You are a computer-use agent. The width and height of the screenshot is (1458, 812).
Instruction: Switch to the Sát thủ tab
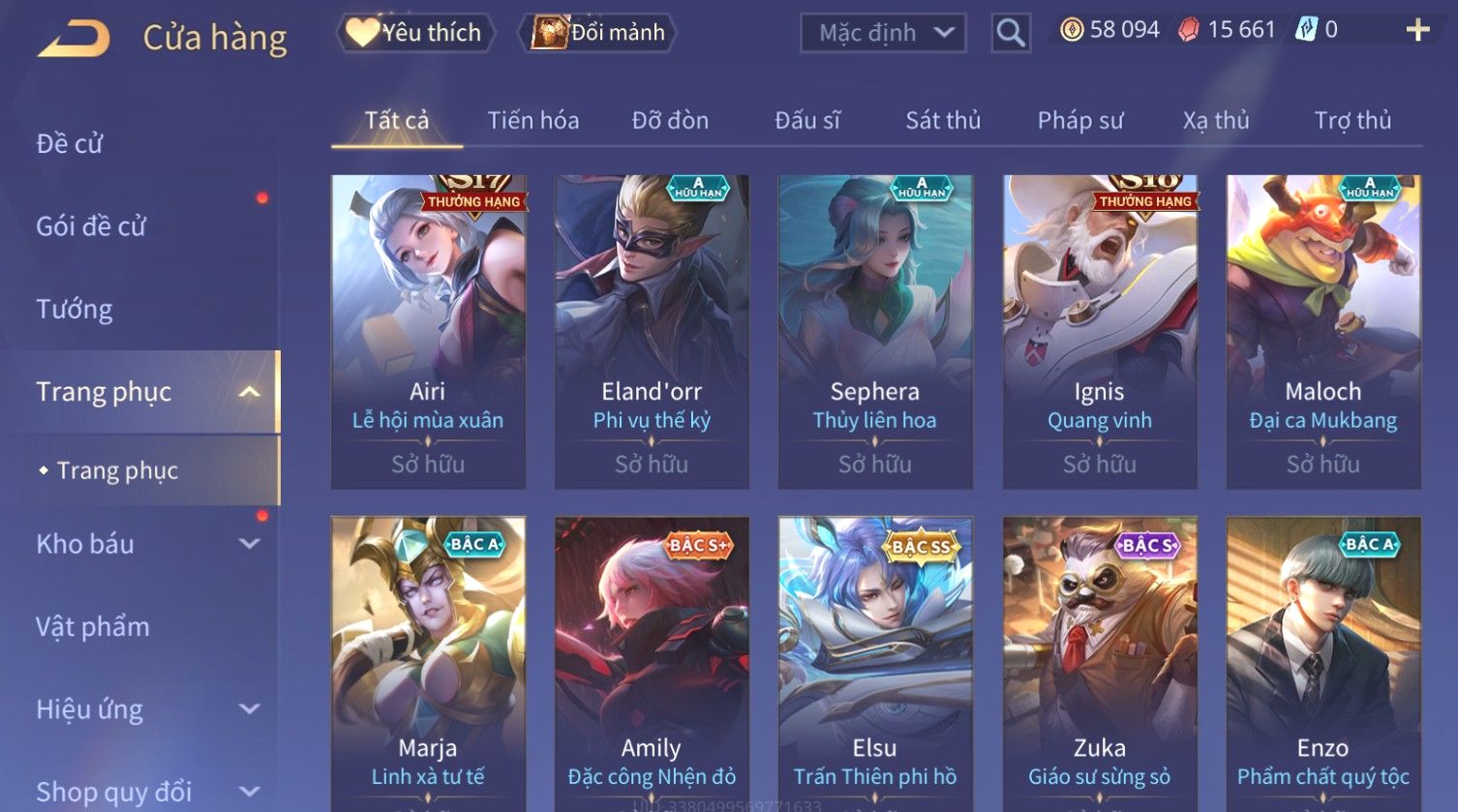pyautogui.click(x=943, y=120)
